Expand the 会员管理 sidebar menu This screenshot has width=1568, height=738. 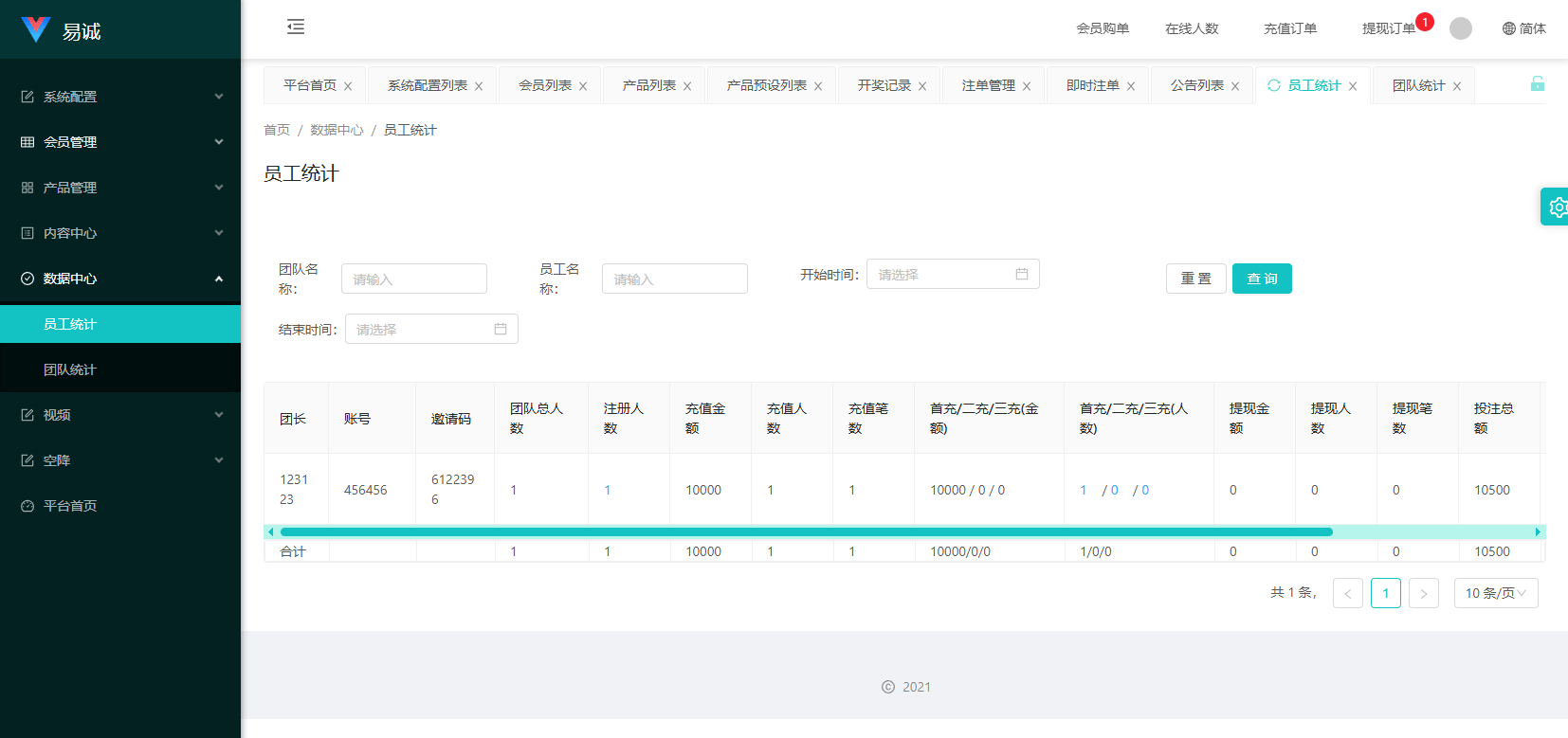(x=120, y=142)
